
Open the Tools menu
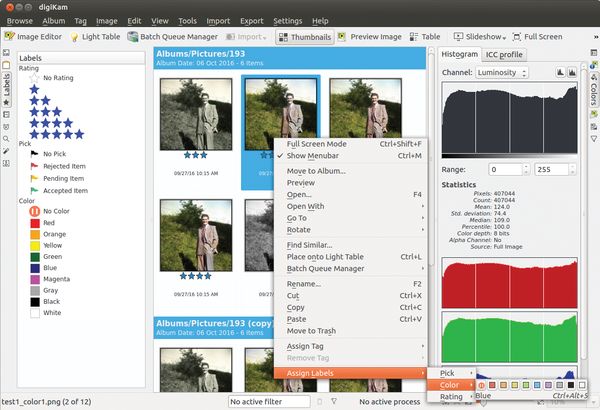[188, 21]
